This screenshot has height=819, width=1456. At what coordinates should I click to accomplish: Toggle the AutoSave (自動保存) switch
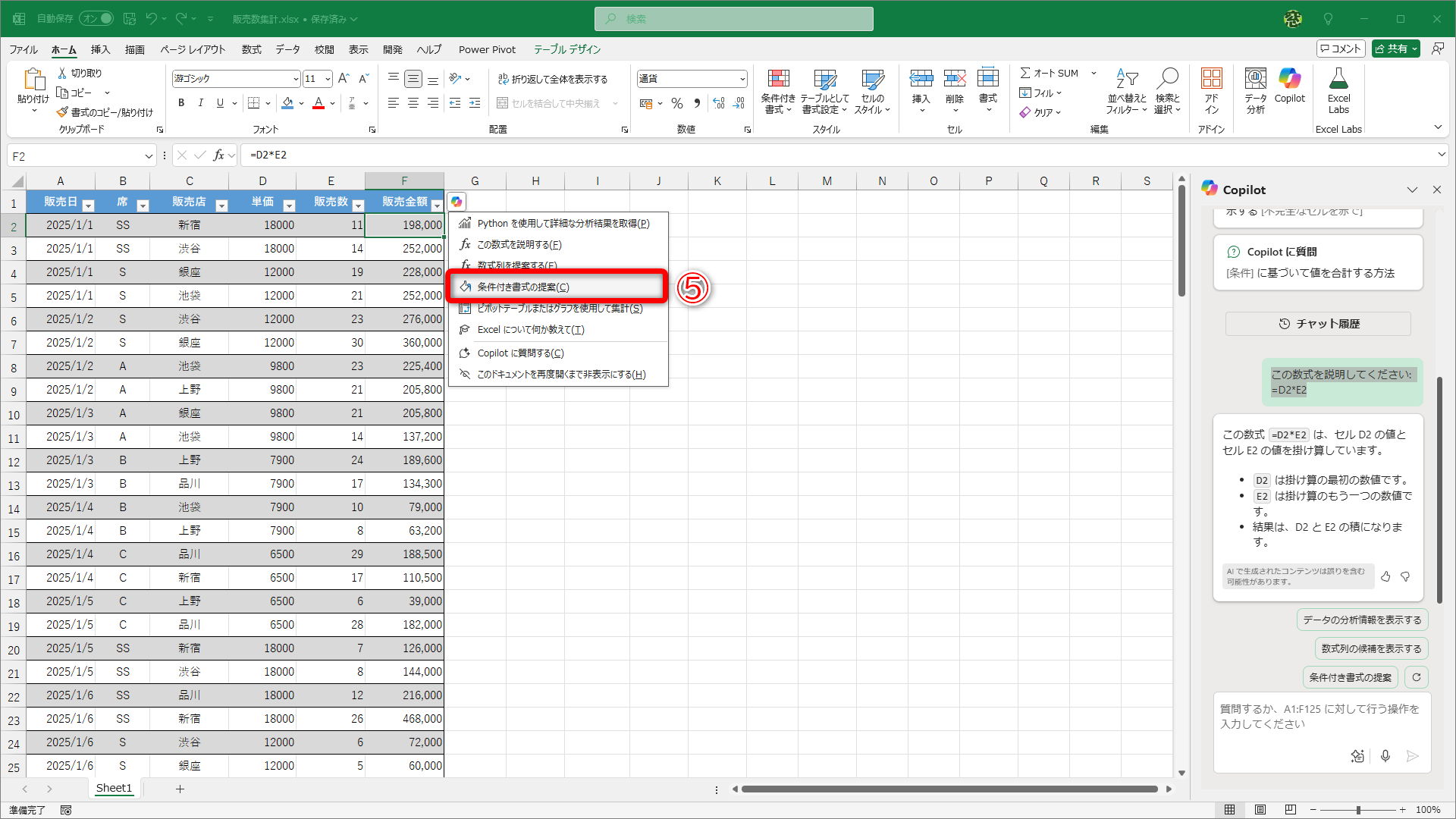tap(96, 18)
